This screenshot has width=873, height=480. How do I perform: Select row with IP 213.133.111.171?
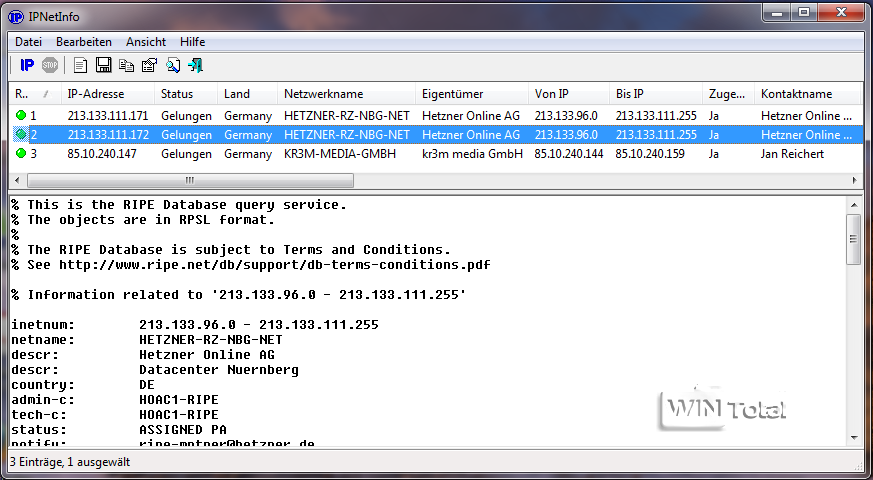point(434,116)
